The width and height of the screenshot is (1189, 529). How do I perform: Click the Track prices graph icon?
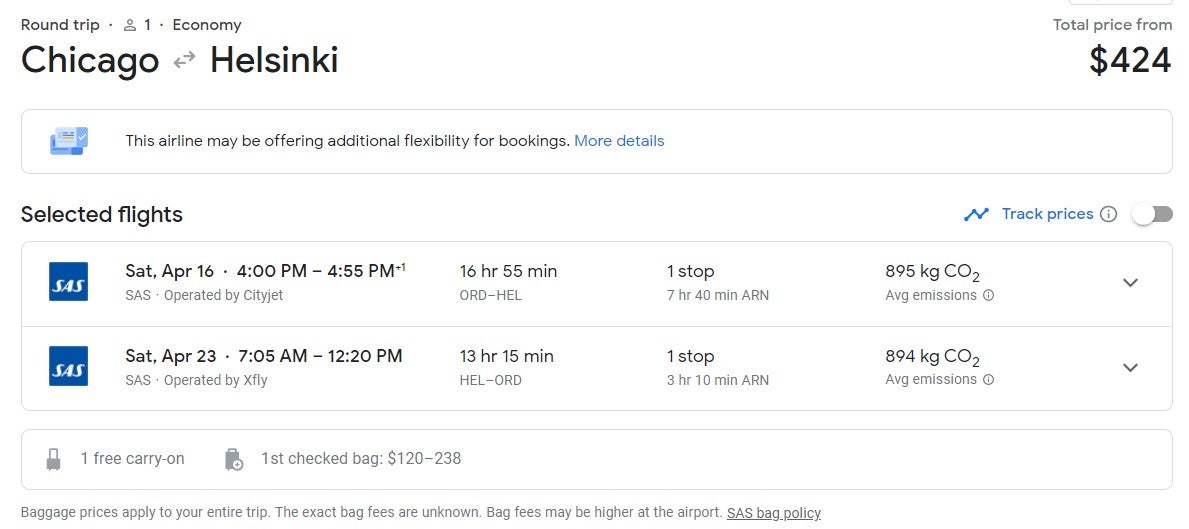click(976, 214)
